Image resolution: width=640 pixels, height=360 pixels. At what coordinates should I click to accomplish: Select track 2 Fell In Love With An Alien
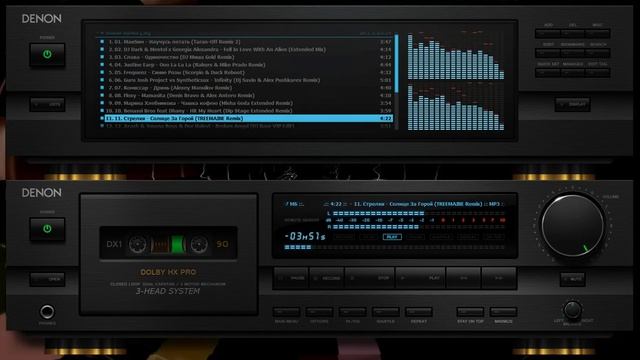[245, 49]
